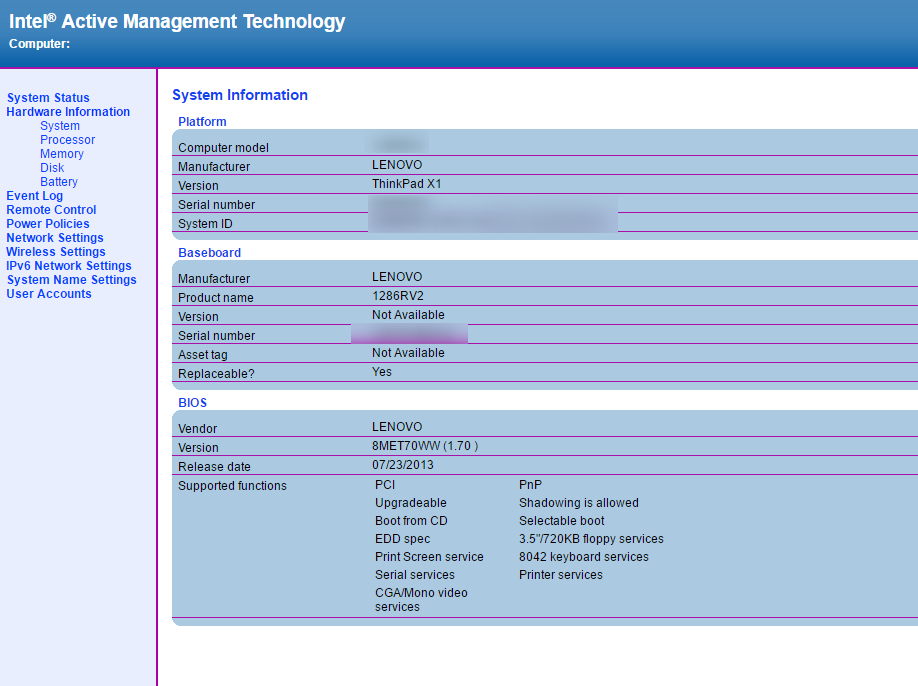This screenshot has height=686, width=918.
Task: Open the Processor hardware page
Action: tap(68, 140)
